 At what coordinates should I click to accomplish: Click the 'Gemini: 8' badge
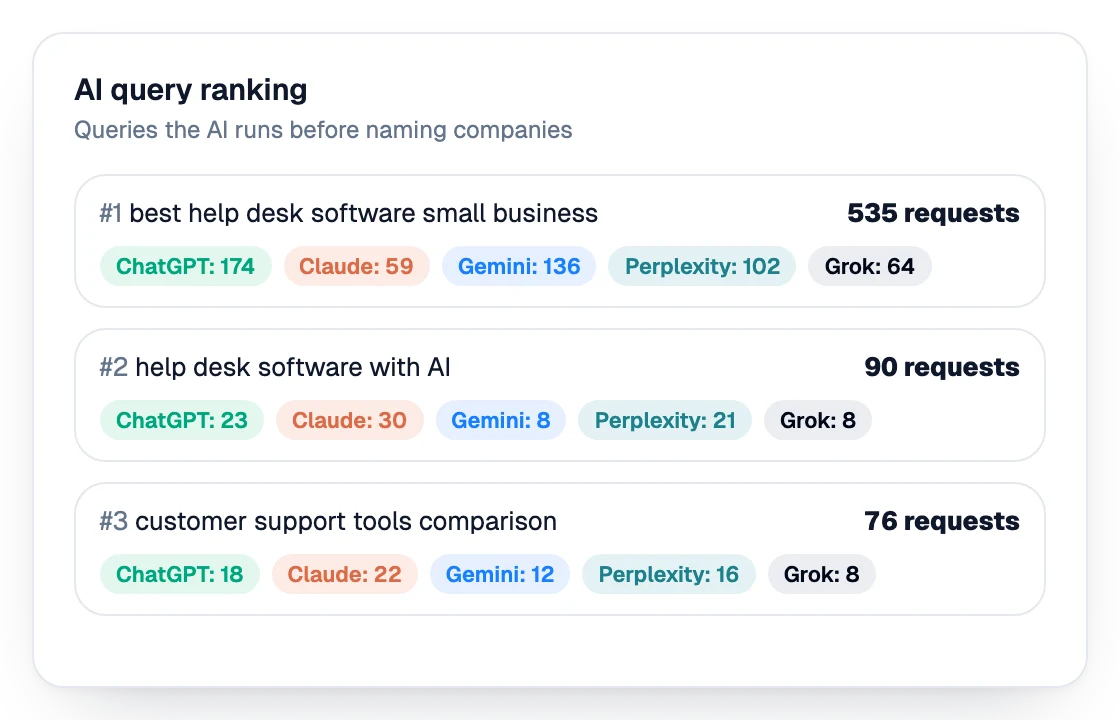(501, 420)
